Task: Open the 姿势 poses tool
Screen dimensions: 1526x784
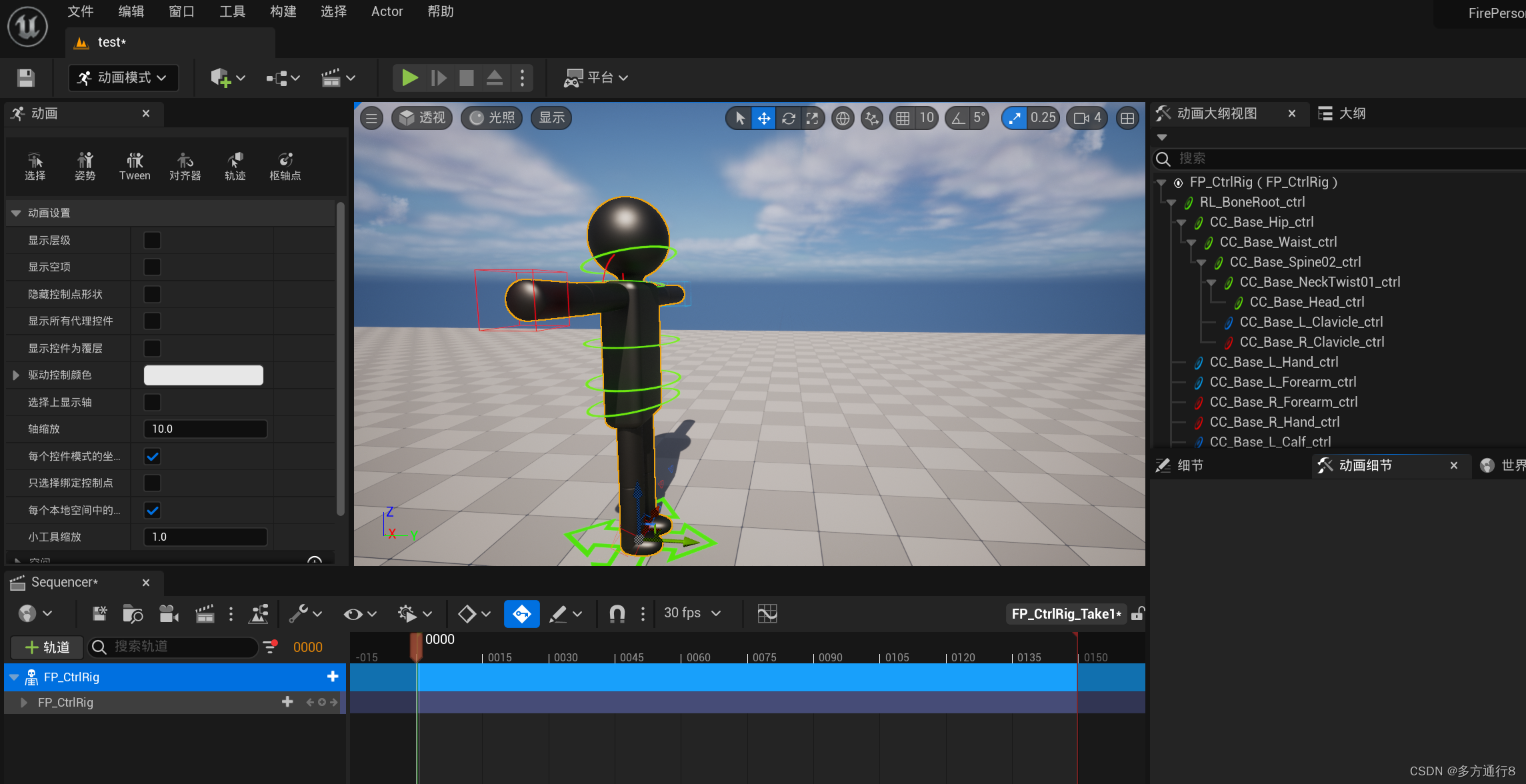Action: [x=85, y=167]
